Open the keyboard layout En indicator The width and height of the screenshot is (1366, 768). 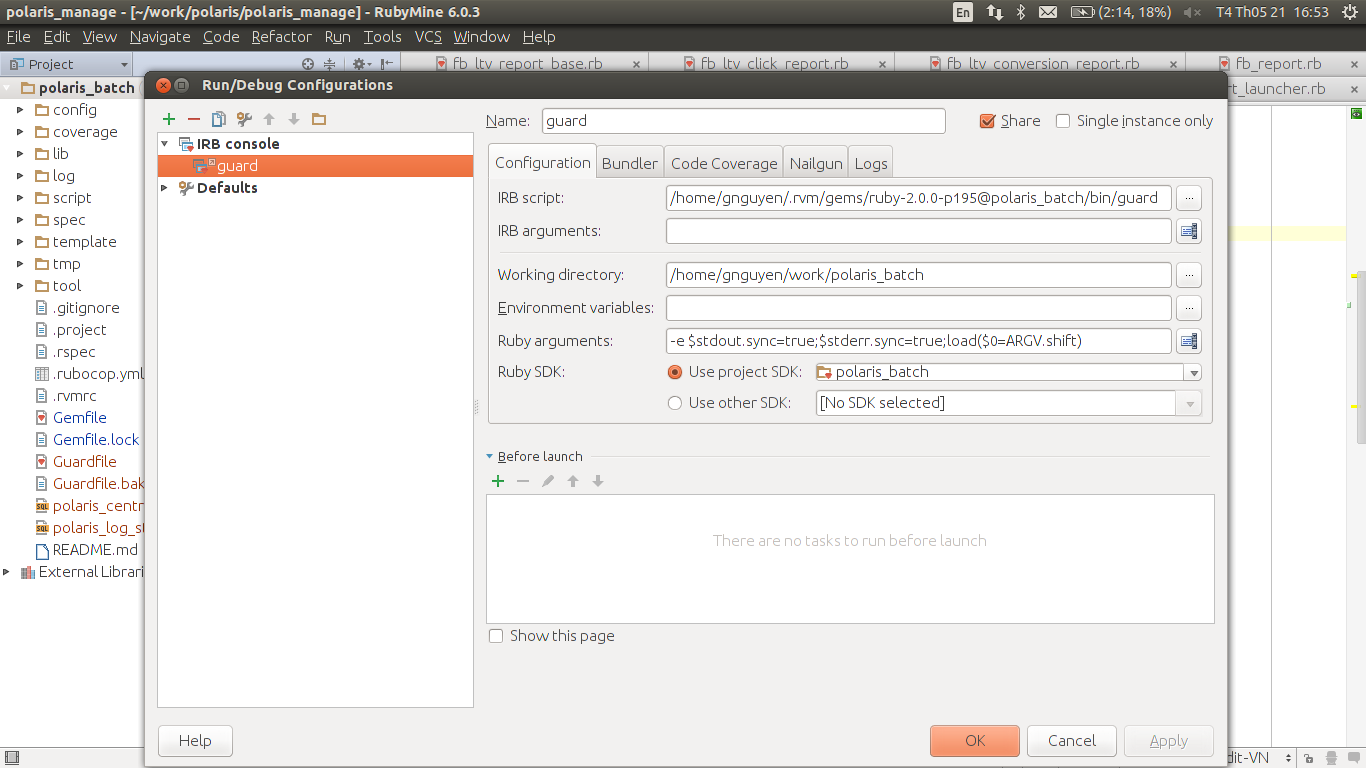click(x=963, y=12)
